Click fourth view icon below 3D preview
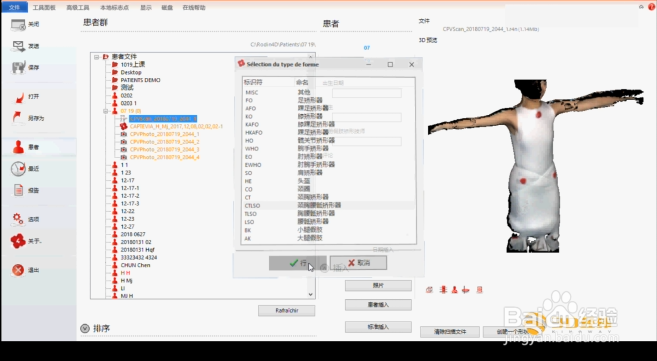 (x=466, y=290)
